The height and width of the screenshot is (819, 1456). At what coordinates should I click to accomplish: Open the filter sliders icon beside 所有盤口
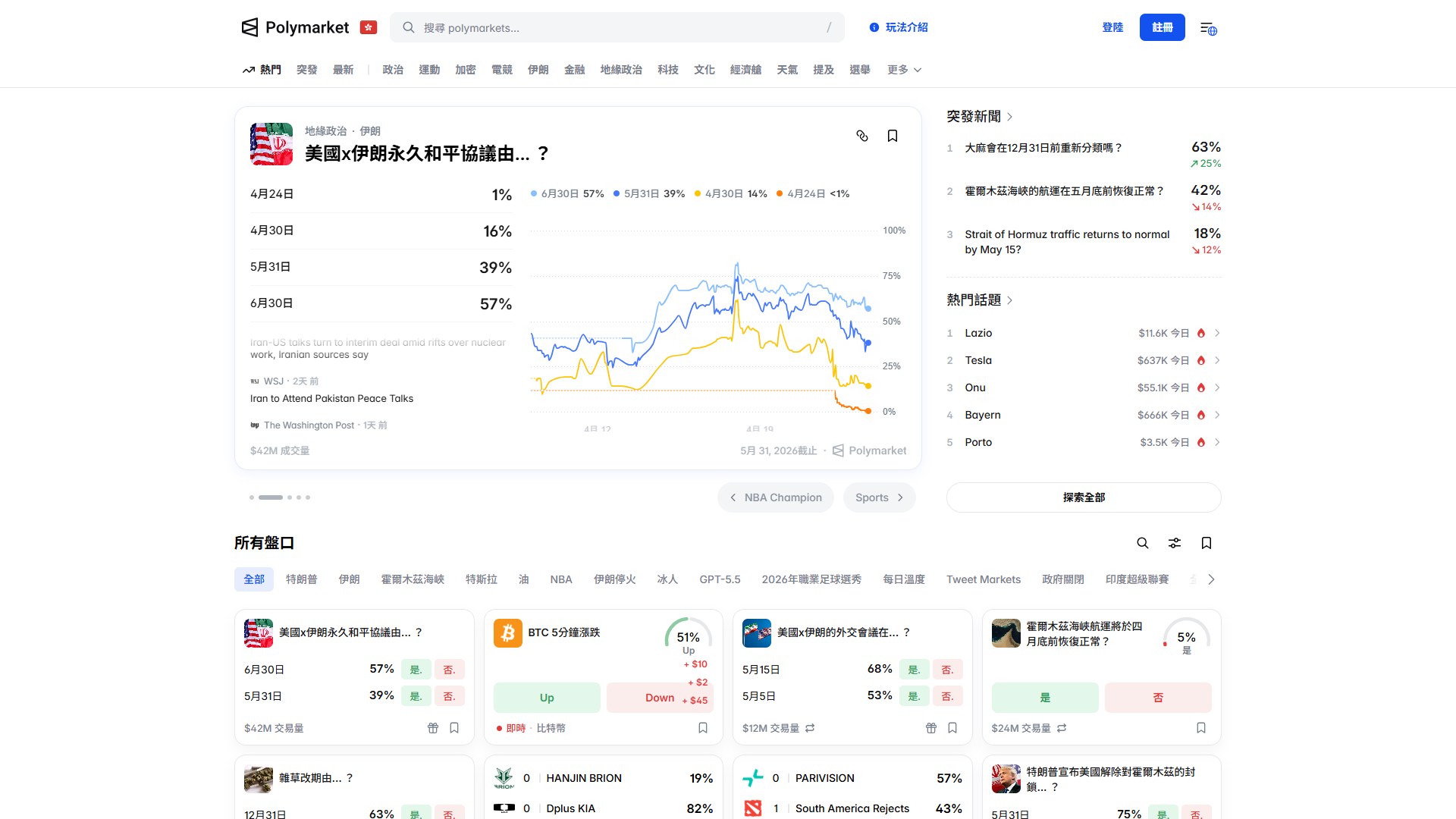point(1175,543)
